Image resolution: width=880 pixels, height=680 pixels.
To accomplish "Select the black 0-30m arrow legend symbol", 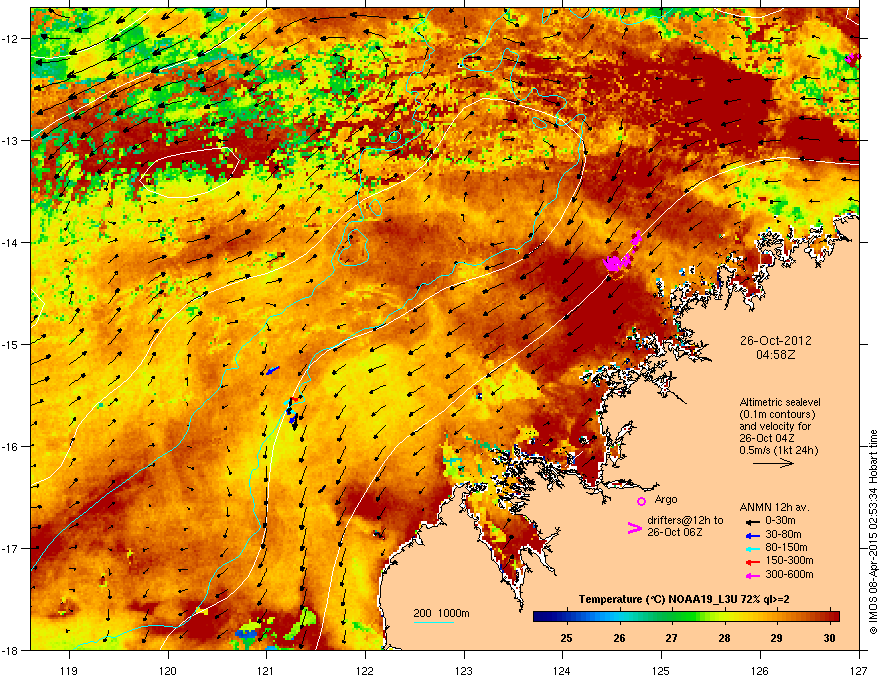I will pyautogui.click(x=753, y=522).
